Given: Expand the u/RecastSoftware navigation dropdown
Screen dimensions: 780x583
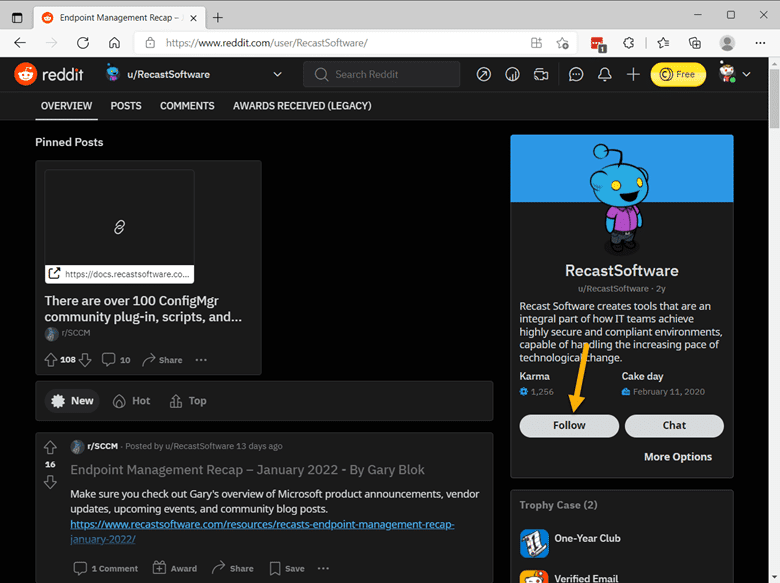Looking at the screenshot, I should pos(277,74).
